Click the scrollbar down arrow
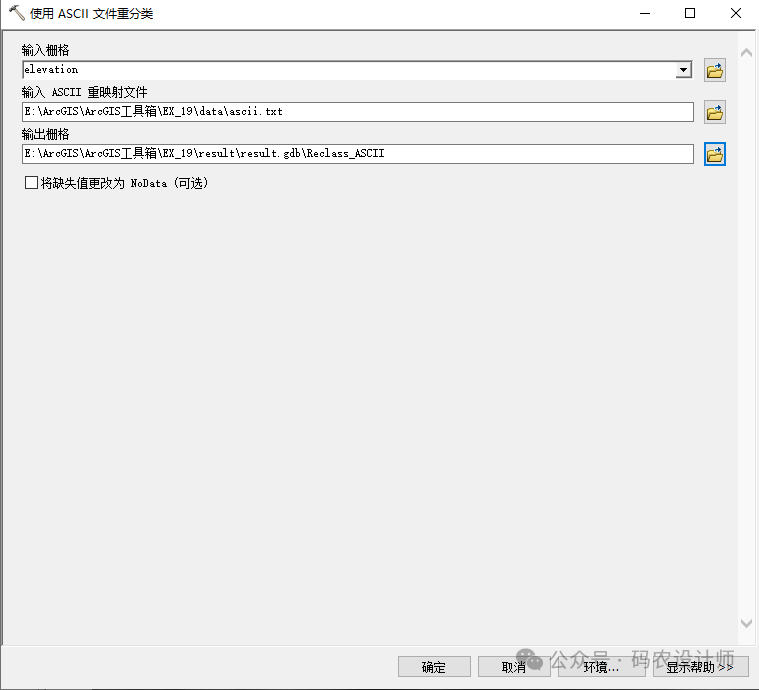 click(746, 623)
